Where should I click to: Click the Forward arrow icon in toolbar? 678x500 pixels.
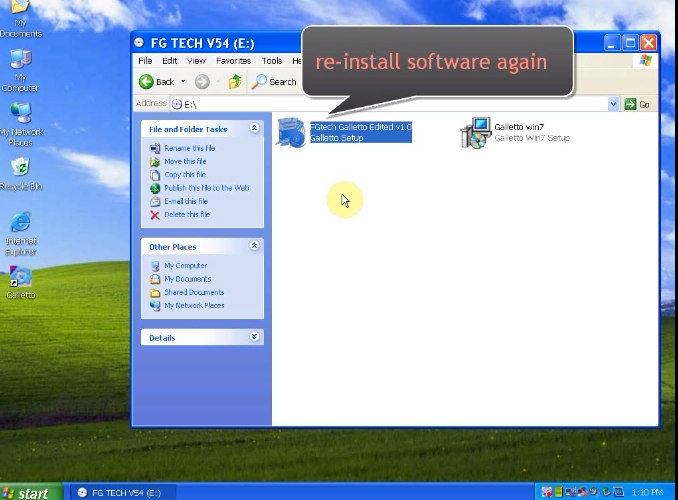click(x=202, y=81)
